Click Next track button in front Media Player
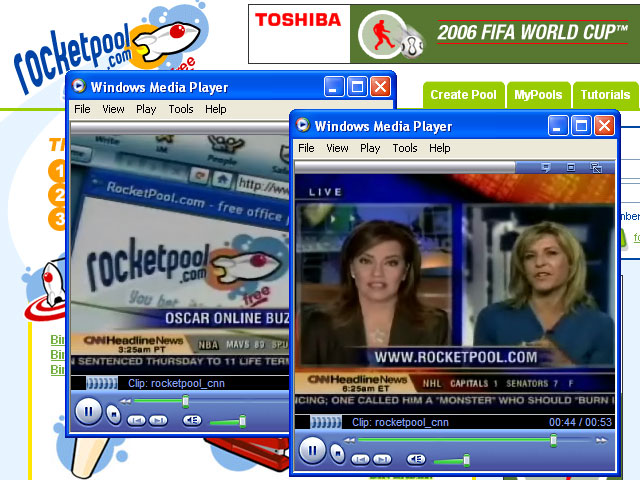Screen dimensions: 640x480 point(382,460)
